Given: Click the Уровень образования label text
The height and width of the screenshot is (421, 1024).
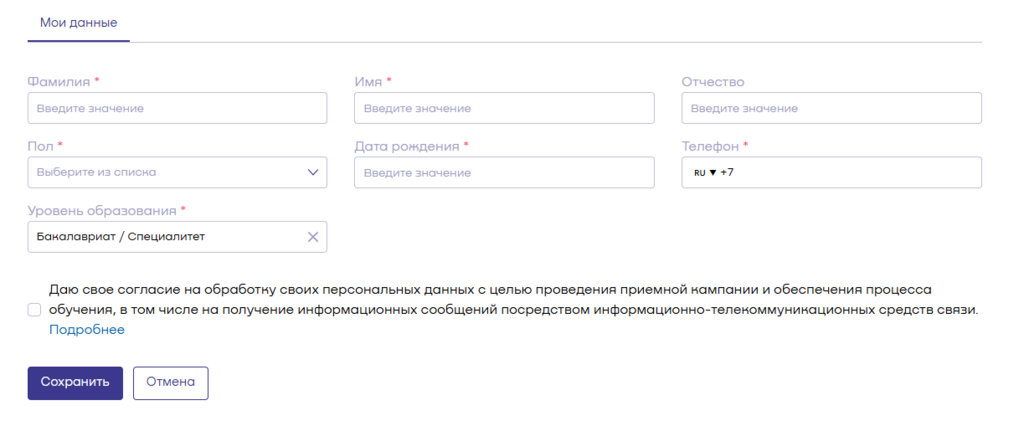Looking at the screenshot, I should coord(102,211).
